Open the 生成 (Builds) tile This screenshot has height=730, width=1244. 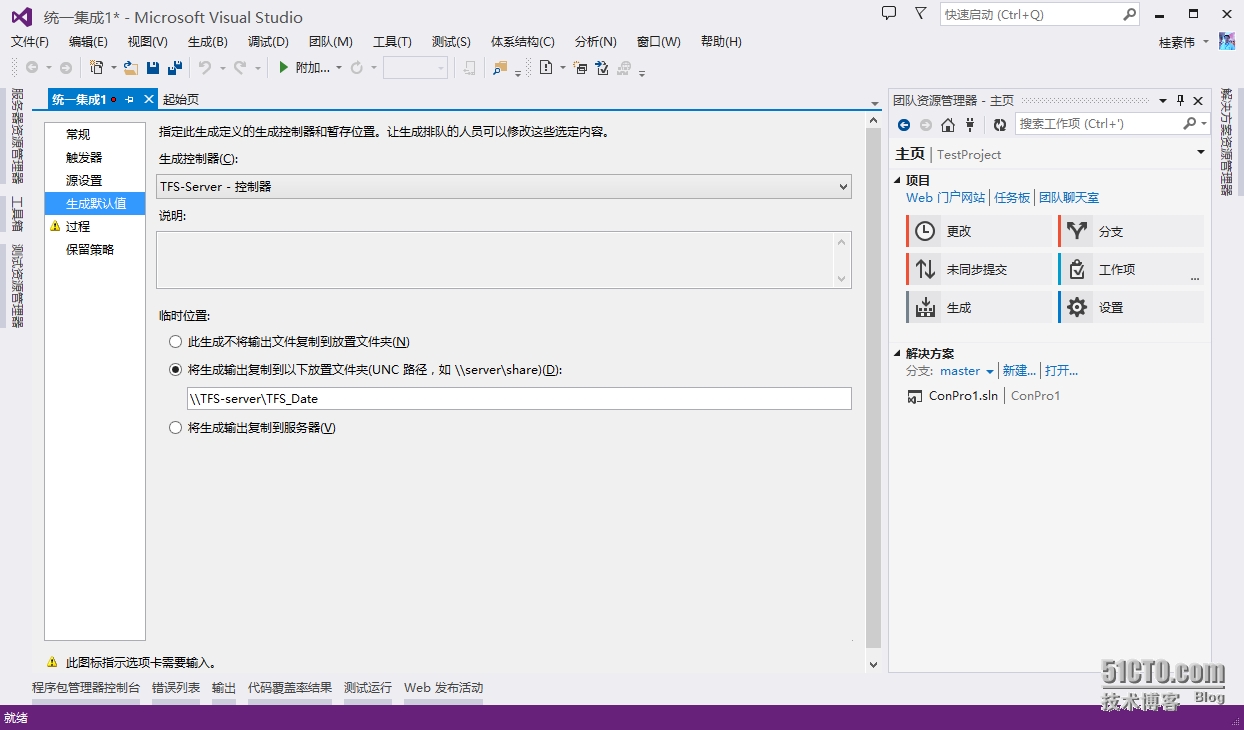coord(980,307)
